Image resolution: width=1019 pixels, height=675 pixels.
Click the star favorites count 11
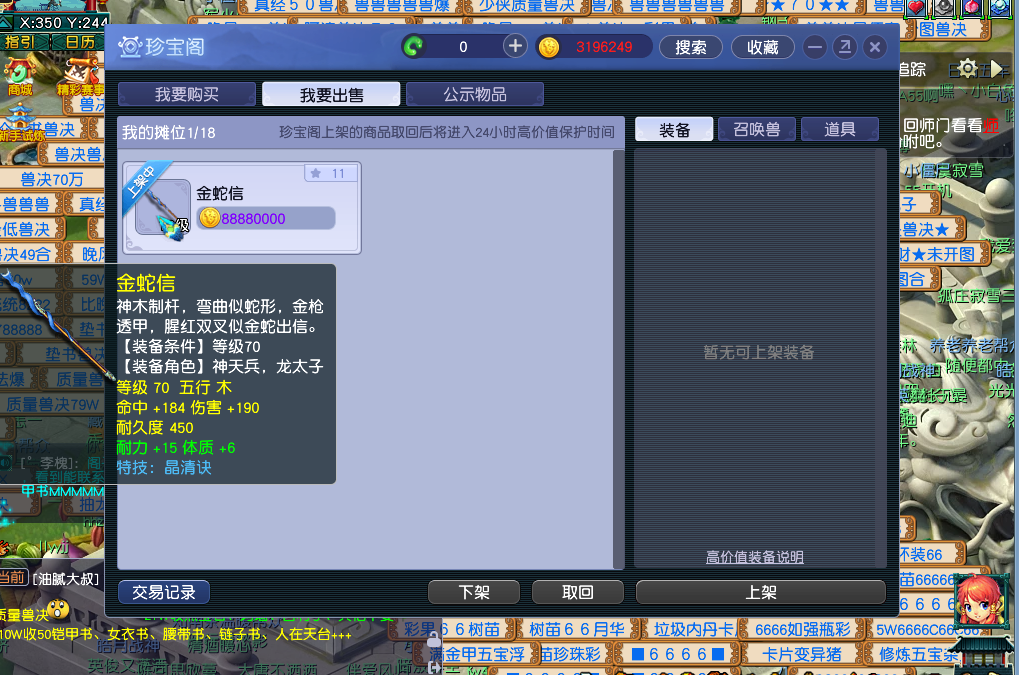pos(331,173)
